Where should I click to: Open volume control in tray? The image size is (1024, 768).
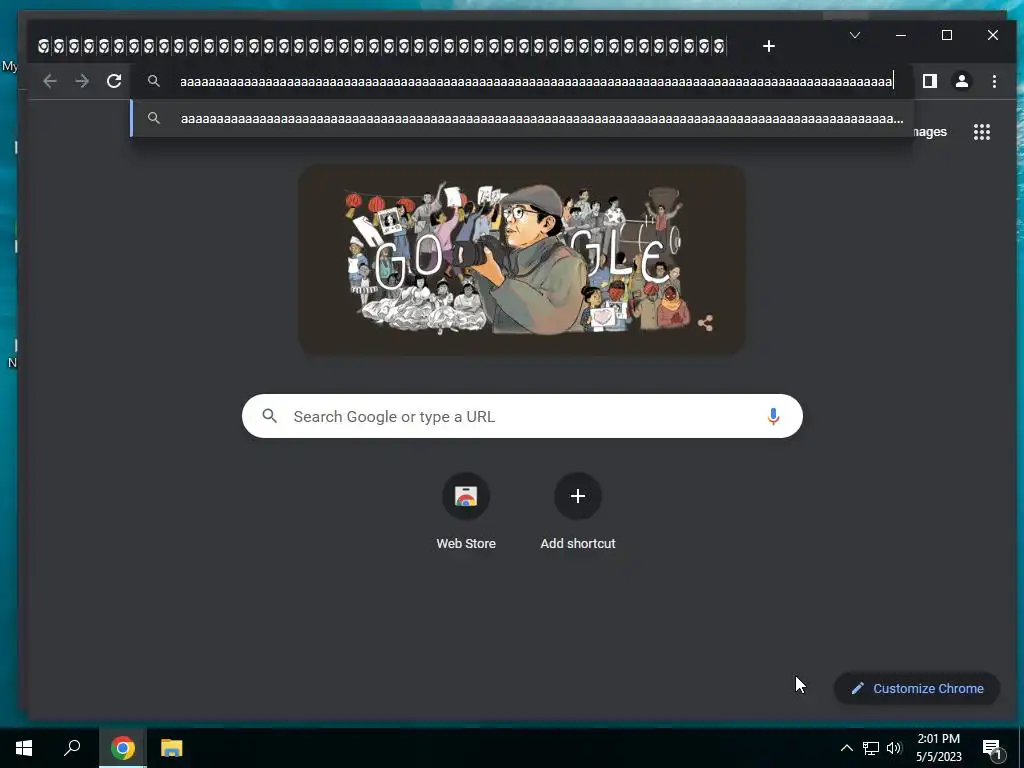pyautogui.click(x=894, y=748)
